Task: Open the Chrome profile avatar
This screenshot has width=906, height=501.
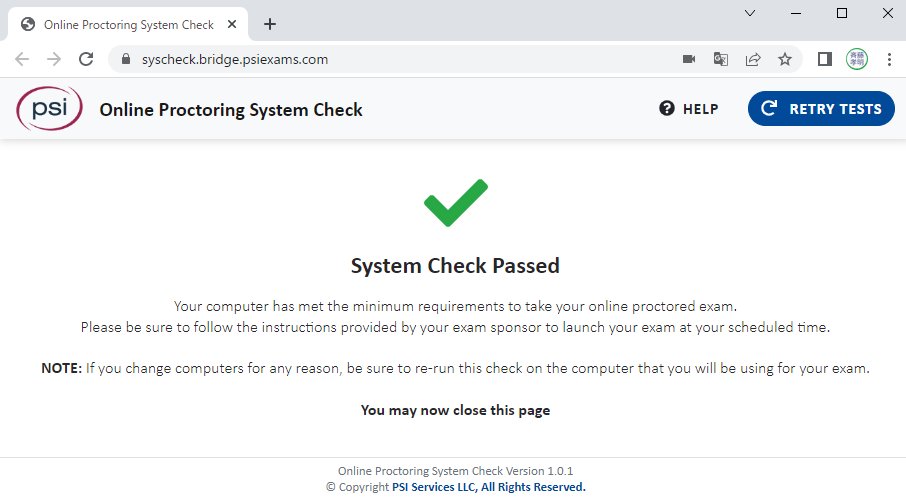Action: [857, 59]
